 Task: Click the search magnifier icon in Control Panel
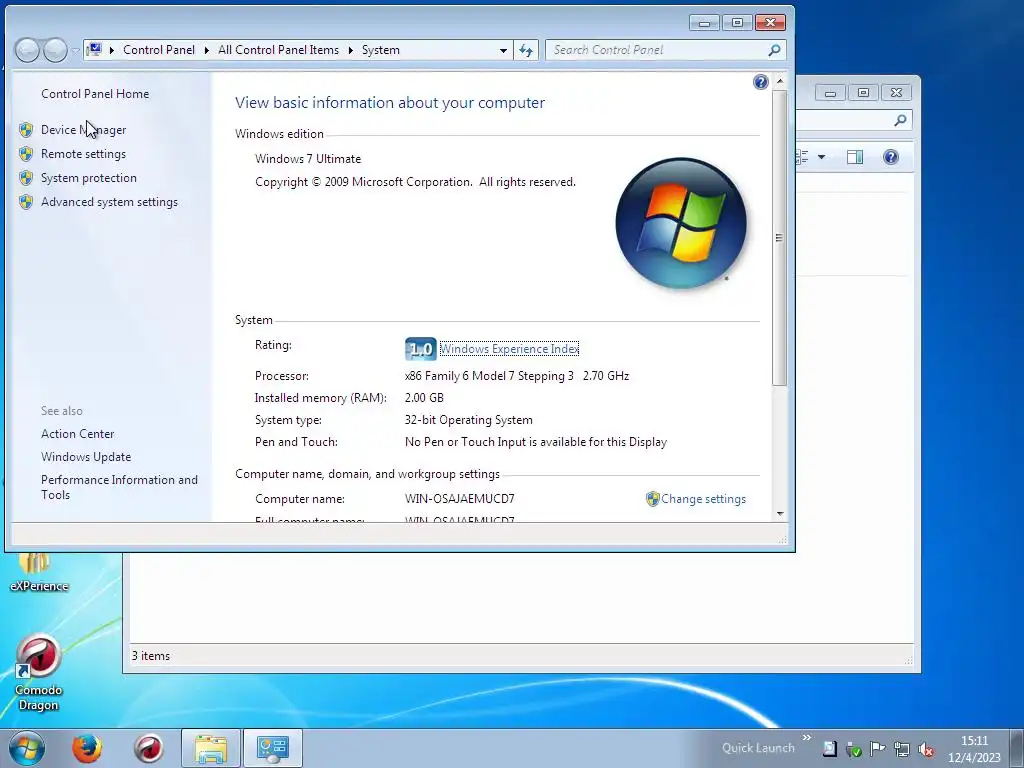tap(775, 50)
